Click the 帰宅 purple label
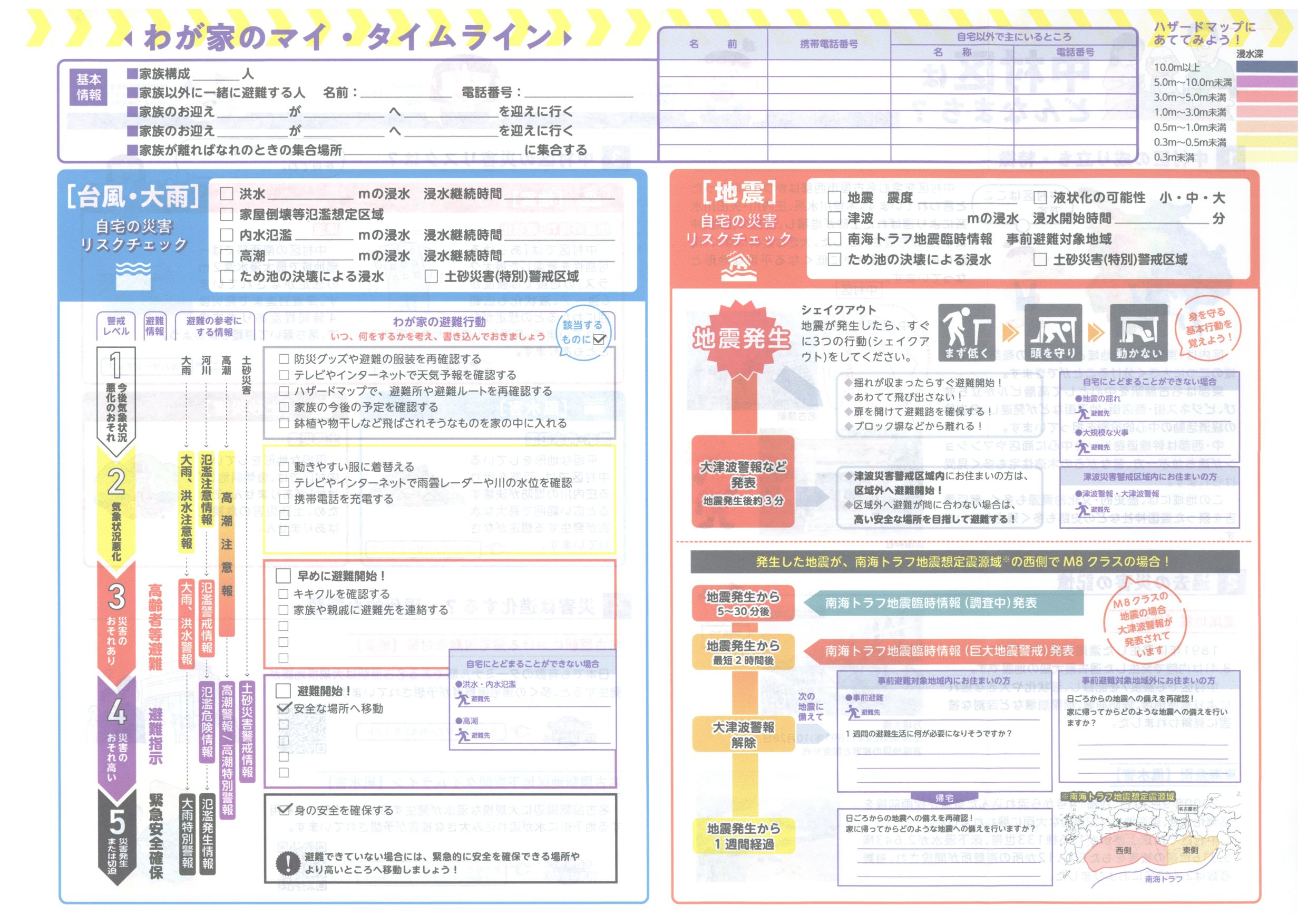The height and width of the screenshot is (924, 1307). pyautogui.click(x=944, y=798)
